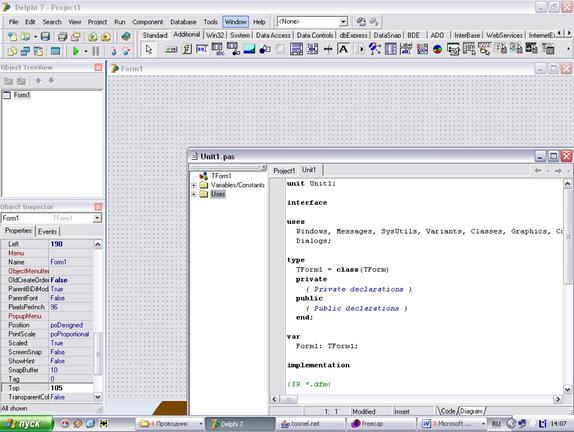Click Add file to project icon
Viewport: 574px width, 432px height.
pyautogui.click(x=93, y=36)
